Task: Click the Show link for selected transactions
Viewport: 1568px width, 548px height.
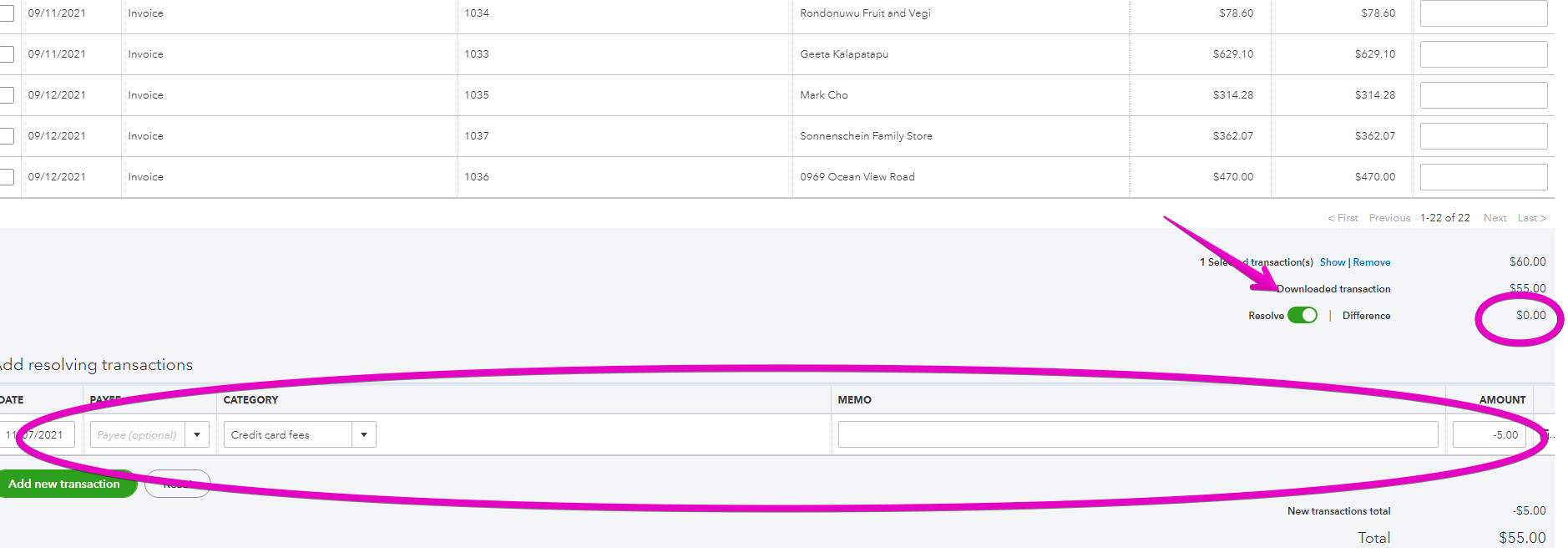Action: tap(1333, 261)
